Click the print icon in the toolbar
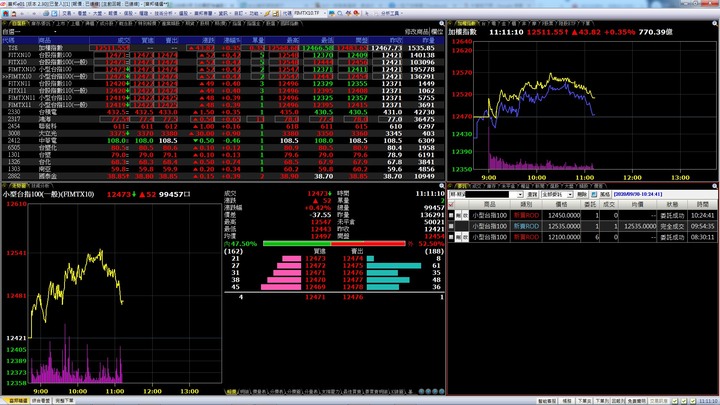Screen dimensions: 720x405 (46, 13)
